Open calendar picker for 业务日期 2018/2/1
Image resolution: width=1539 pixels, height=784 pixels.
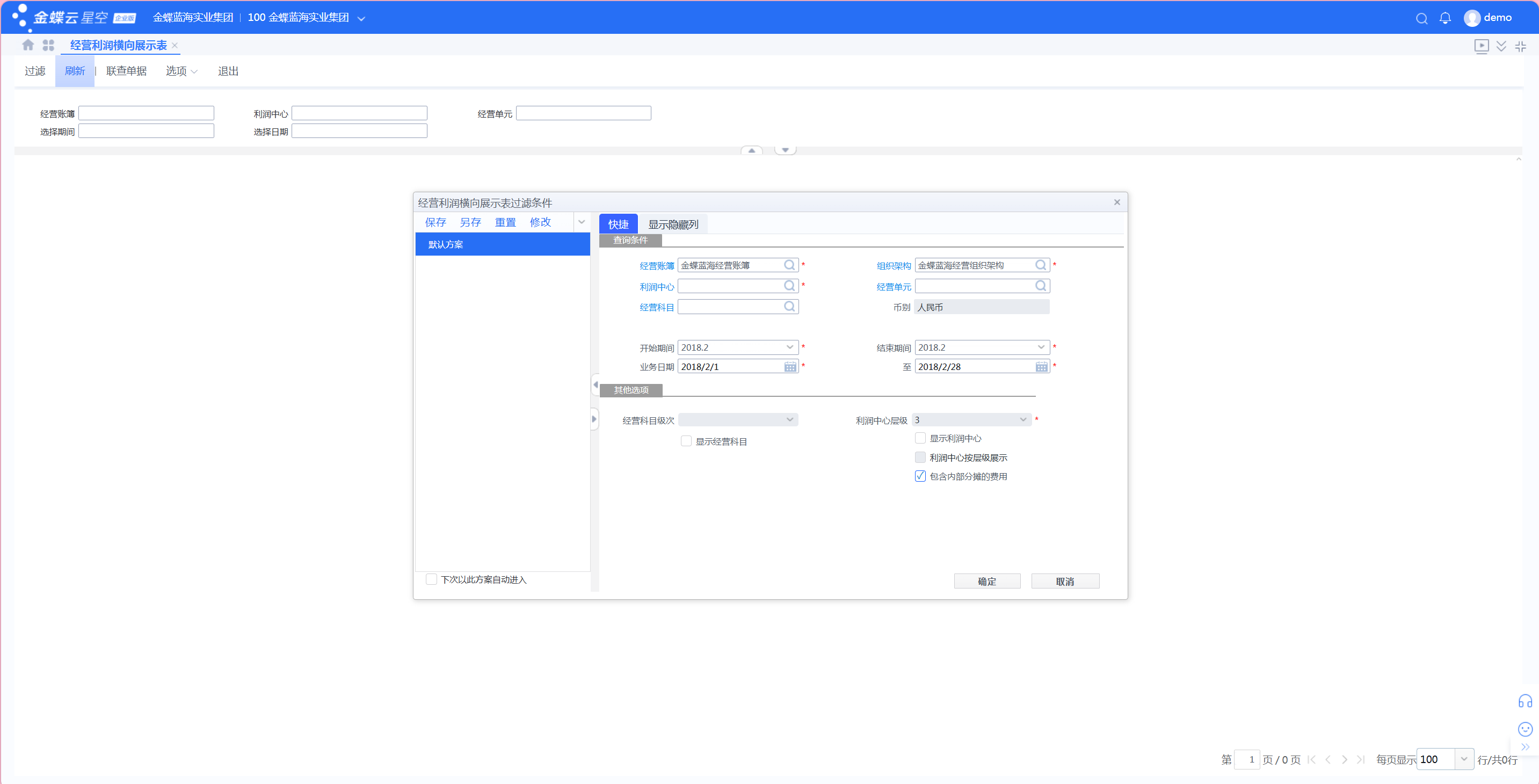790,366
